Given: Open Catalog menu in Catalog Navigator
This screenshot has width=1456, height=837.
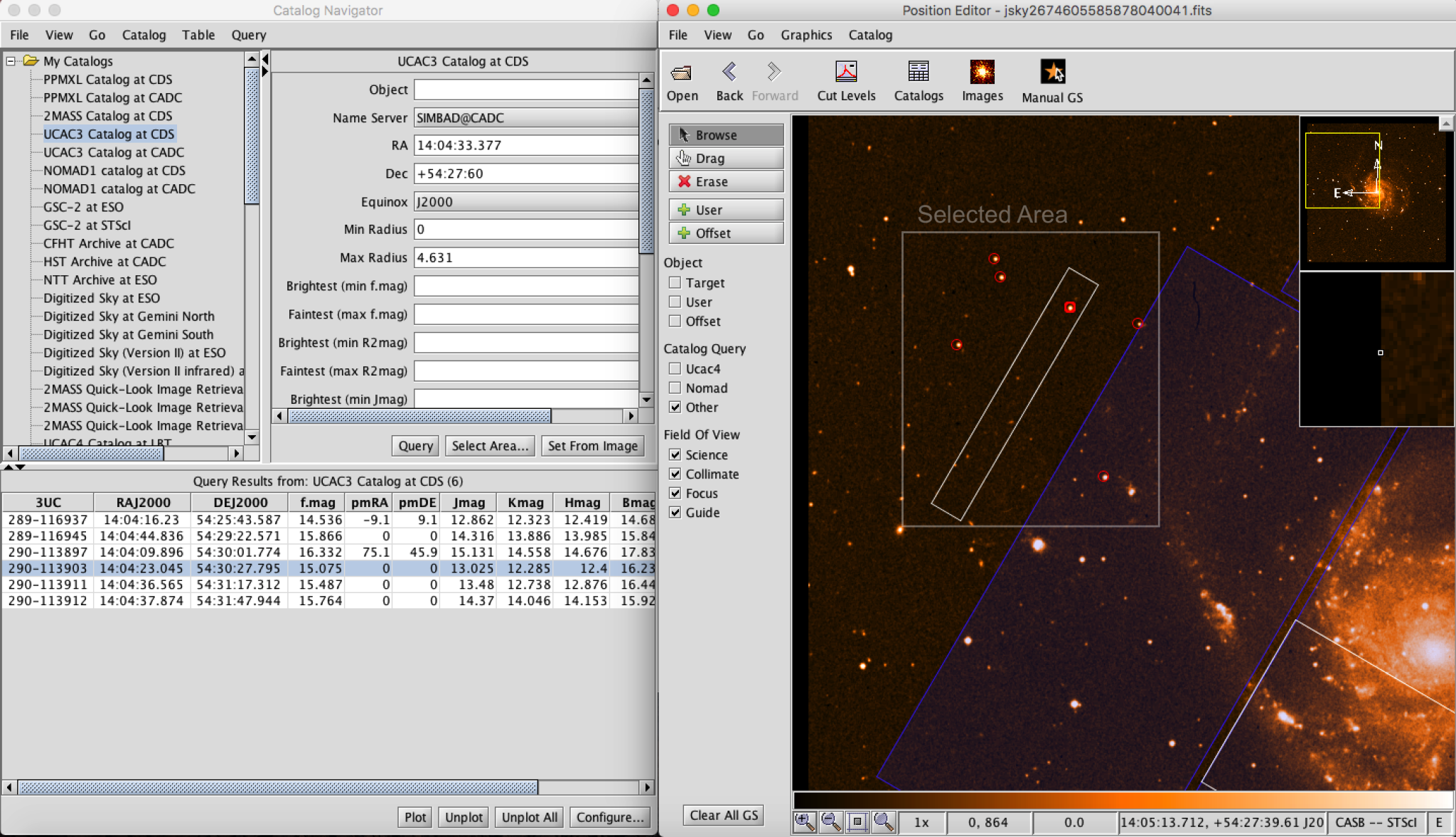Looking at the screenshot, I should [144, 35].
